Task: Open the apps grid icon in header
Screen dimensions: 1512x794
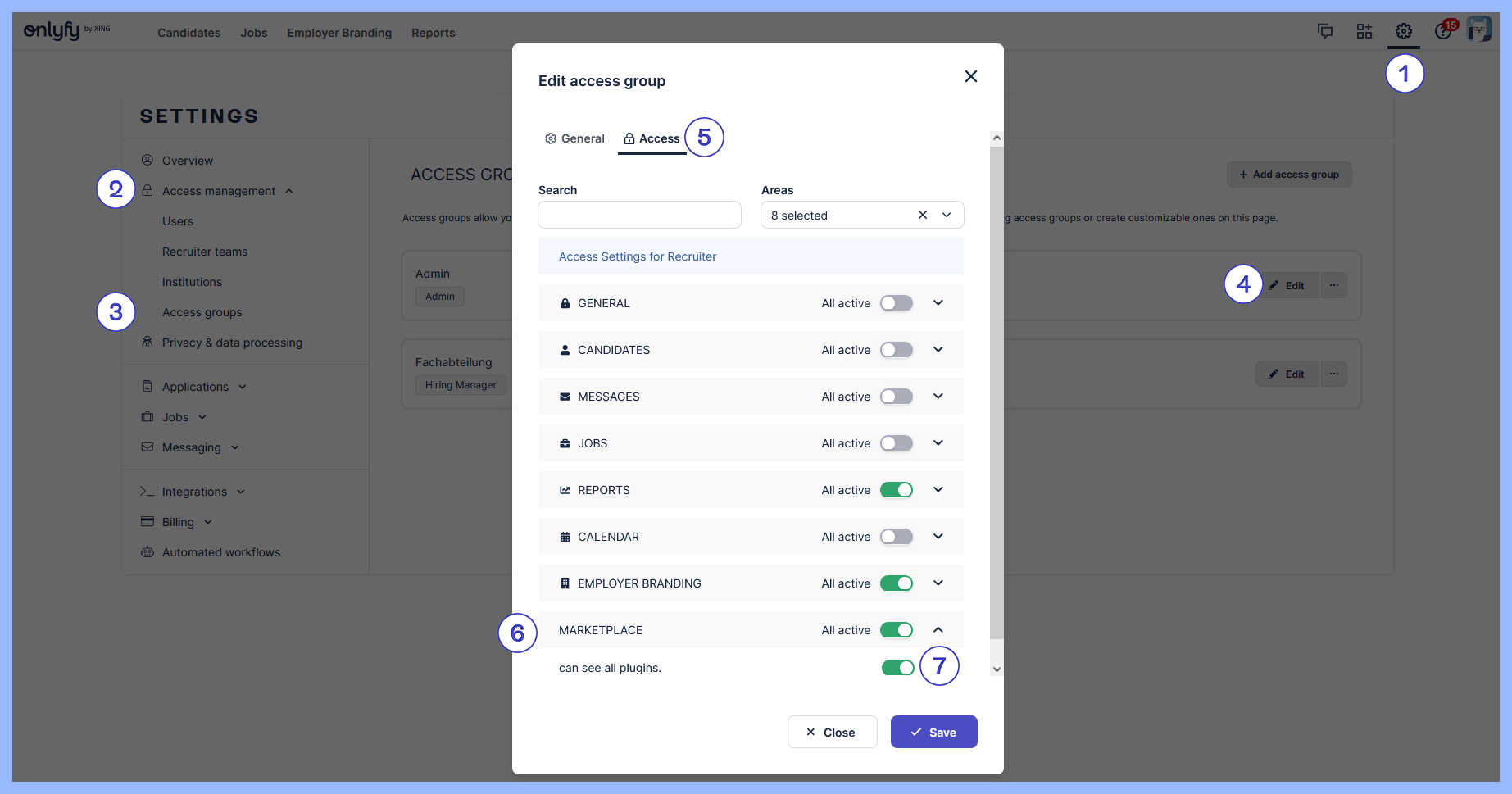Action: (1364, 31)
